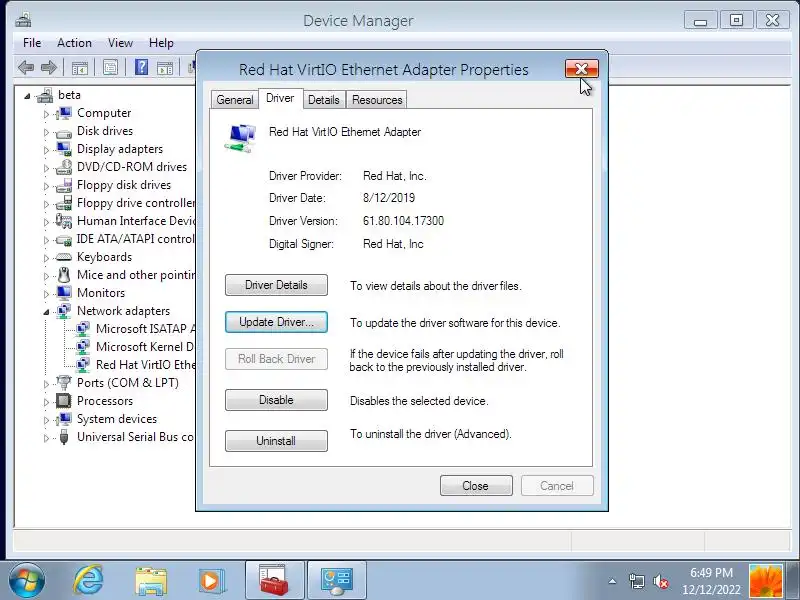The image size is (800, 600).
Task: Switch to the Resources tab
Action: [x=377, y=99]
